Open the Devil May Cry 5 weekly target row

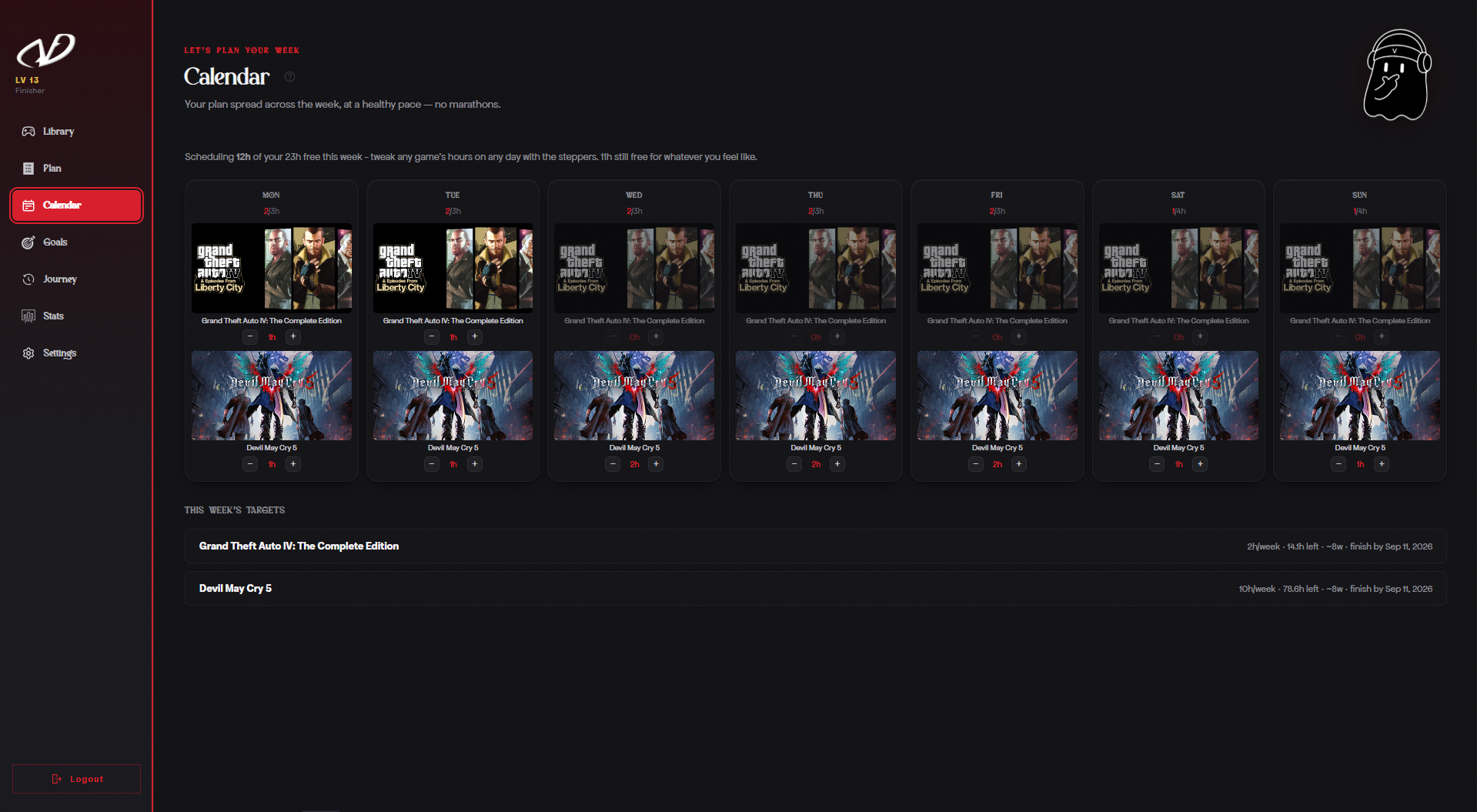tap(815, 589)
